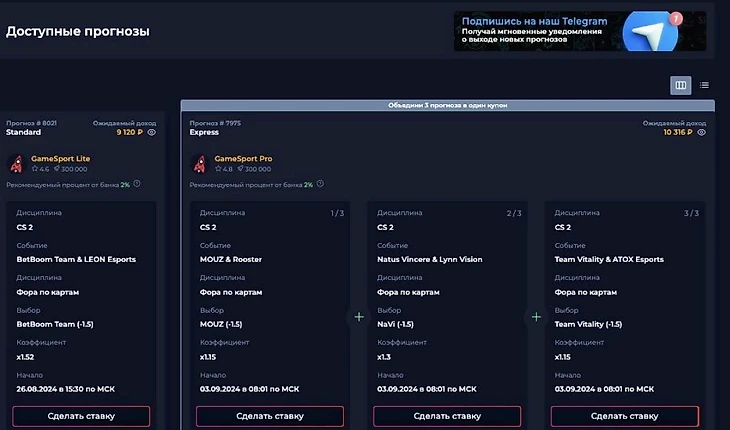Switch to column grid view
This screenshot has height=430, width=730.
click(x=680, y=85)
